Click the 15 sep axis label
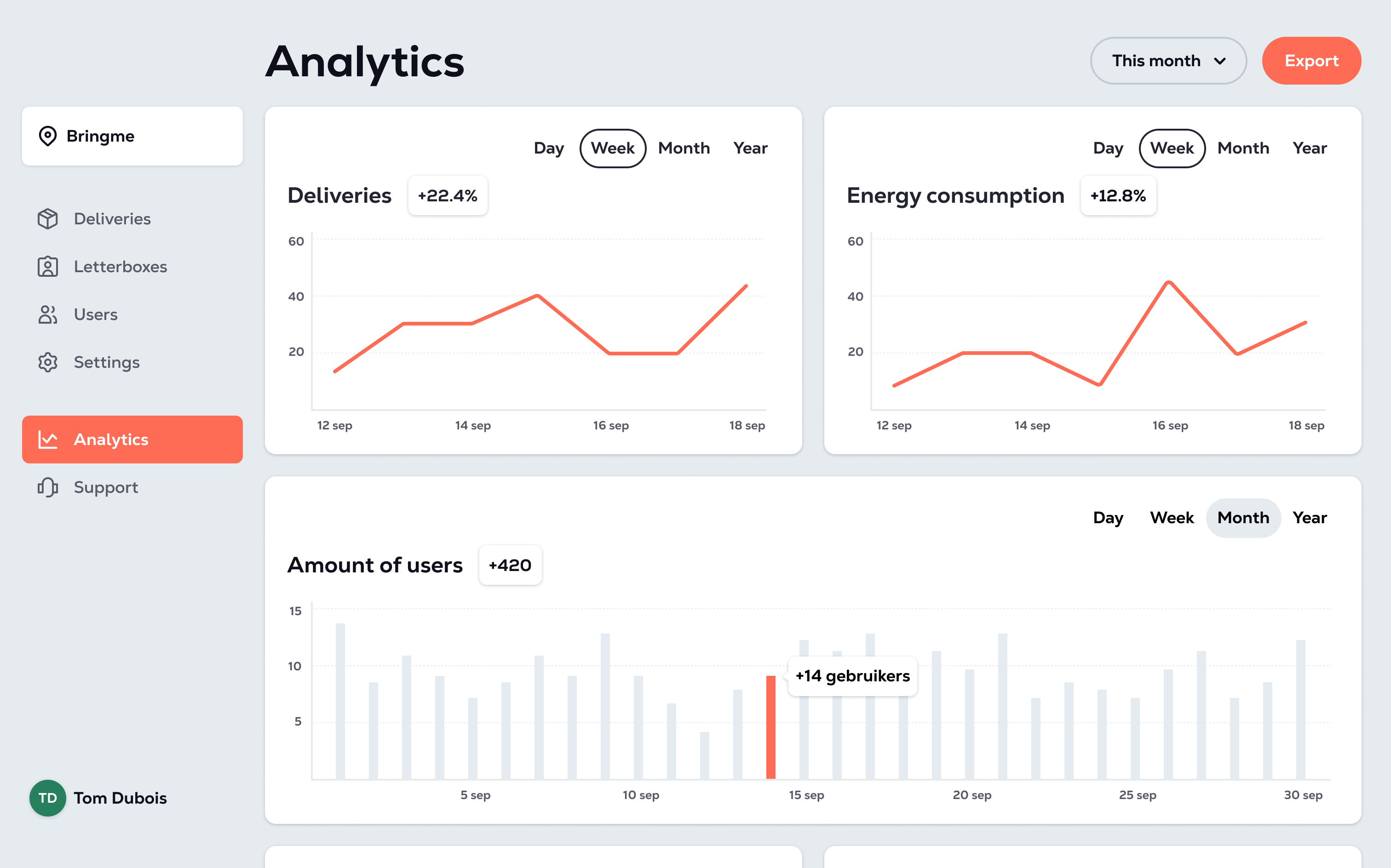Screen dimensions: 1391x868 coord(806,795)
